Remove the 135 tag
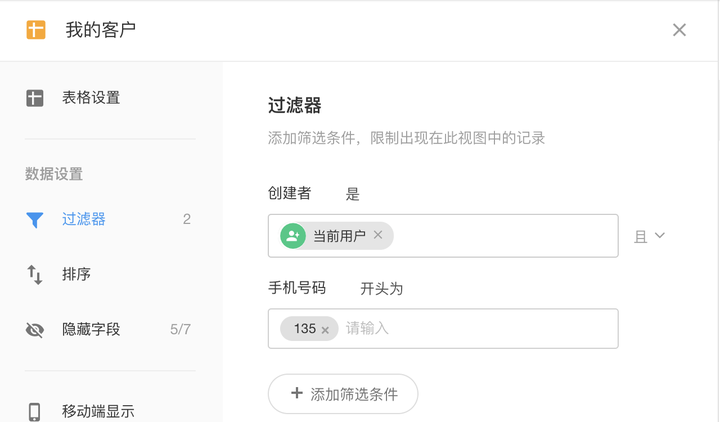This screenshot has width=720, height=422. point(325,329)
